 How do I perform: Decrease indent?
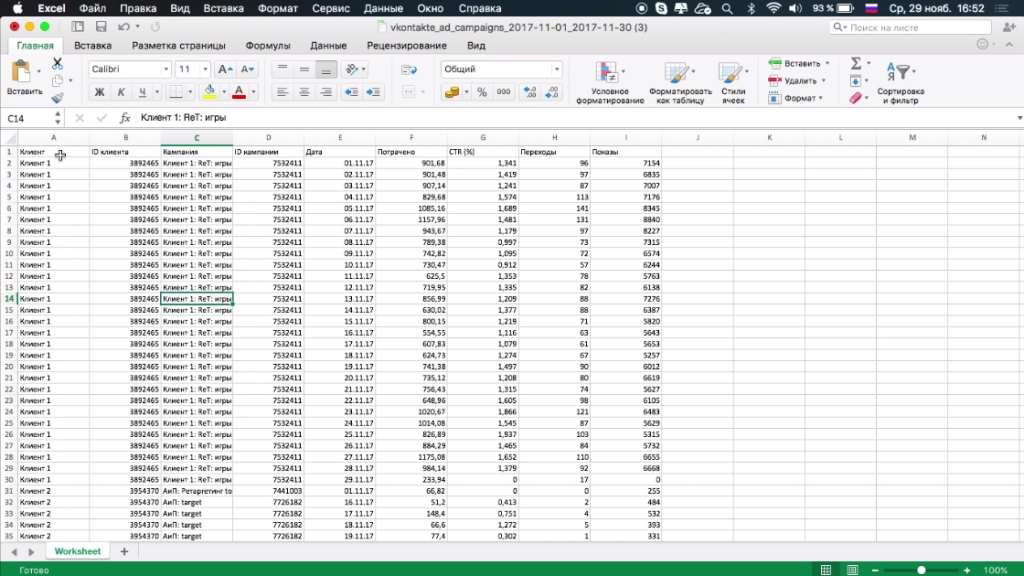point(351,92)
